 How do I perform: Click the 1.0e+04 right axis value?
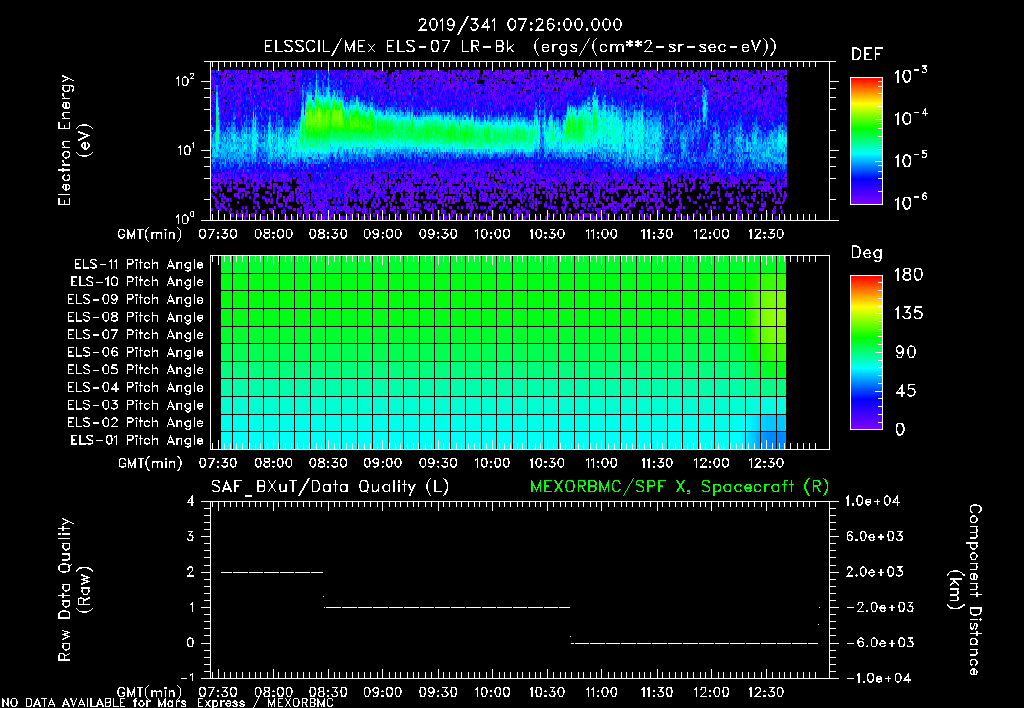point(872,501)
